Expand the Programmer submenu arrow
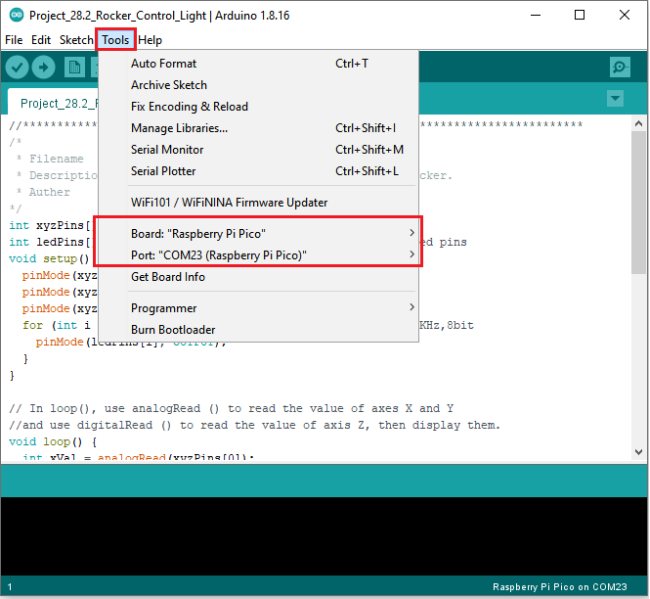The width and height of the screenshot is (650, 599). click(412, 307)
